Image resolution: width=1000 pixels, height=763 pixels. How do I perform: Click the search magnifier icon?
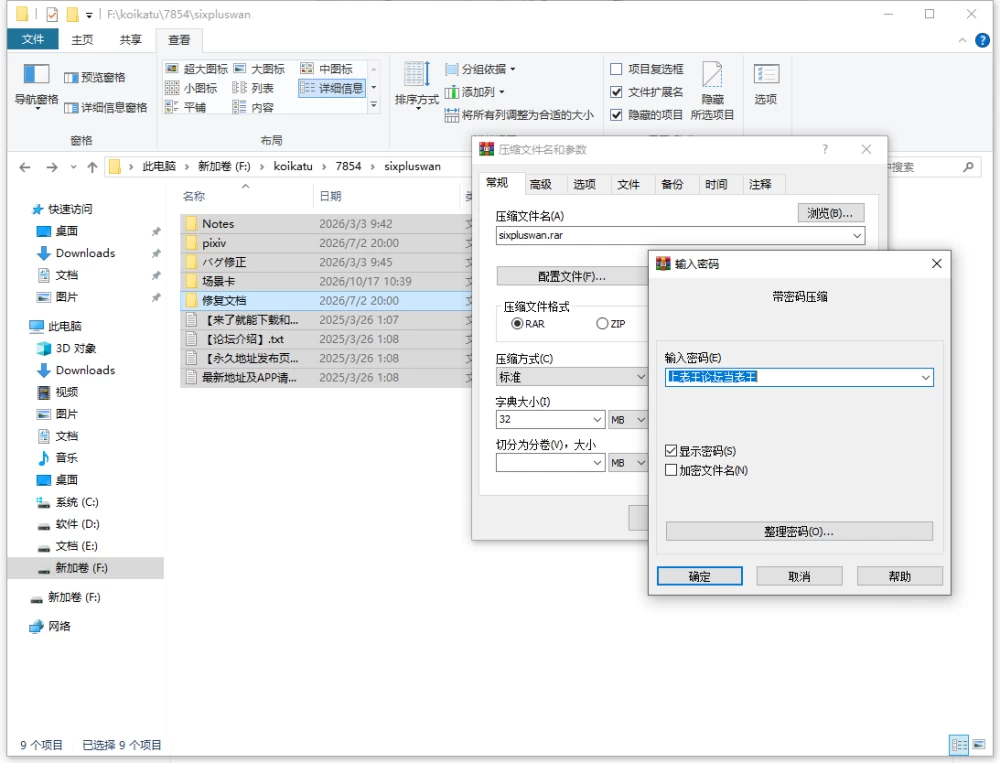tap(968, 167)
